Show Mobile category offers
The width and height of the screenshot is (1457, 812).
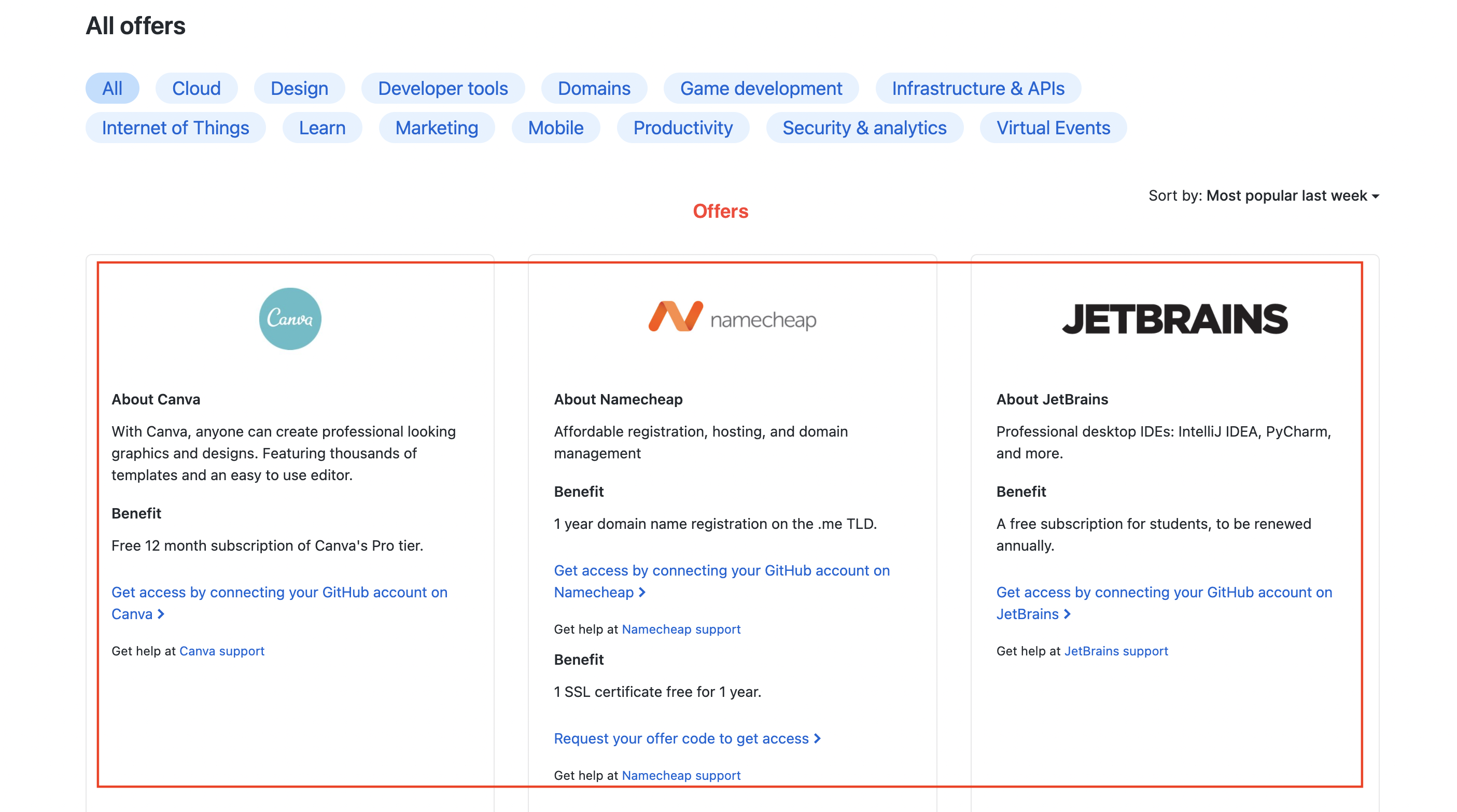pyautogui.click(x=555, y=128)
